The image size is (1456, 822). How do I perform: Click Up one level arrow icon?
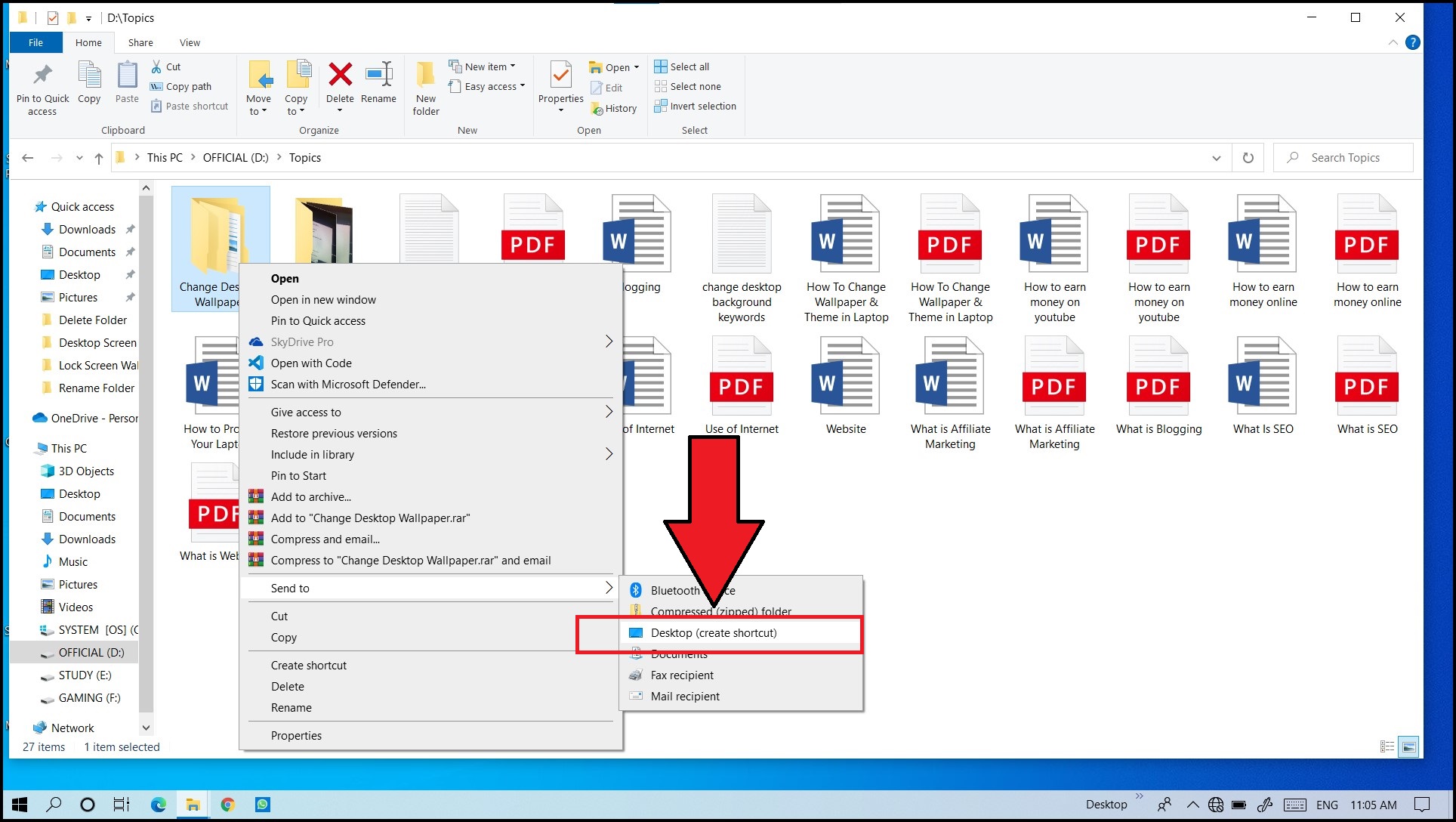(99, 158)
